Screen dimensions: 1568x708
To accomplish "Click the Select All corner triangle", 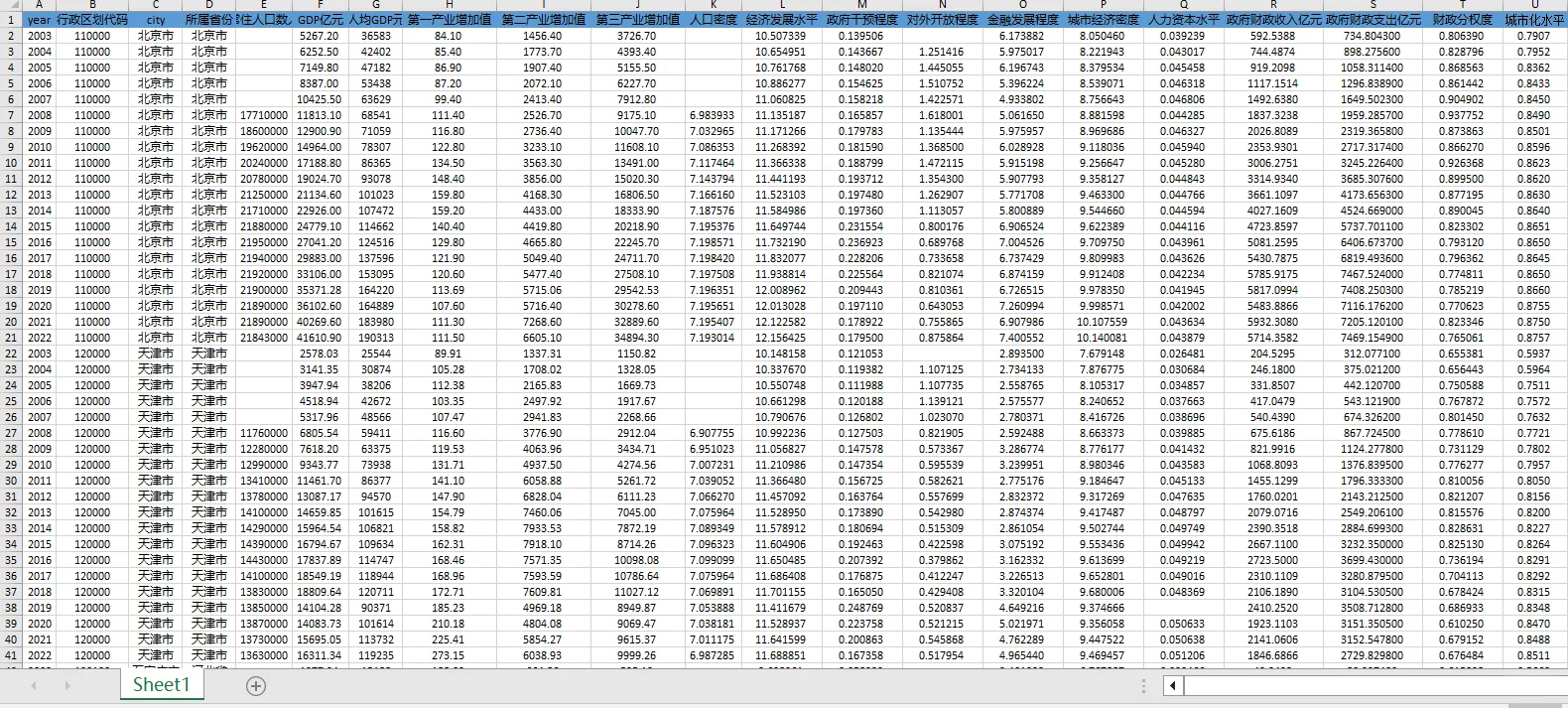I will pos(11,5).
